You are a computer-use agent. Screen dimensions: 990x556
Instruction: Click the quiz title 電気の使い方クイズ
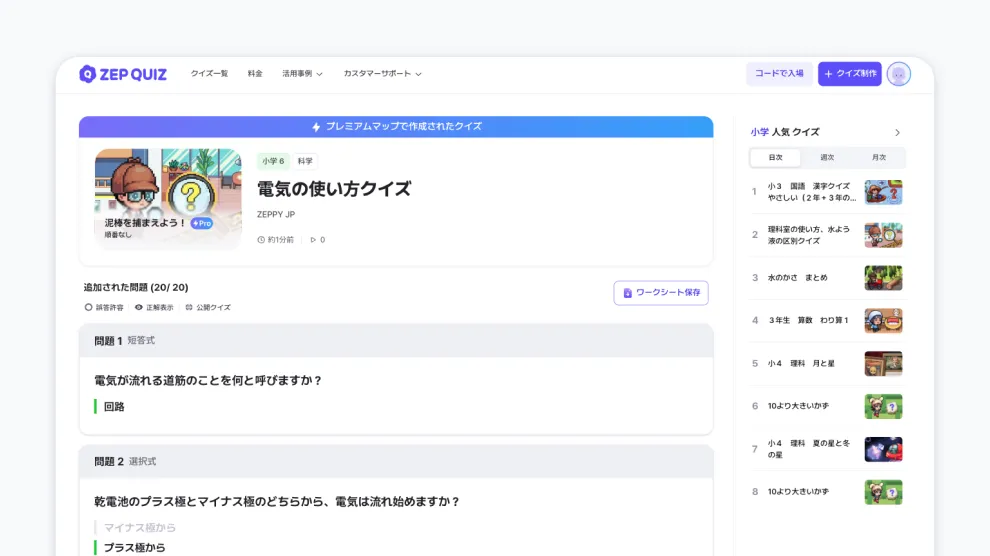point(334,189)
